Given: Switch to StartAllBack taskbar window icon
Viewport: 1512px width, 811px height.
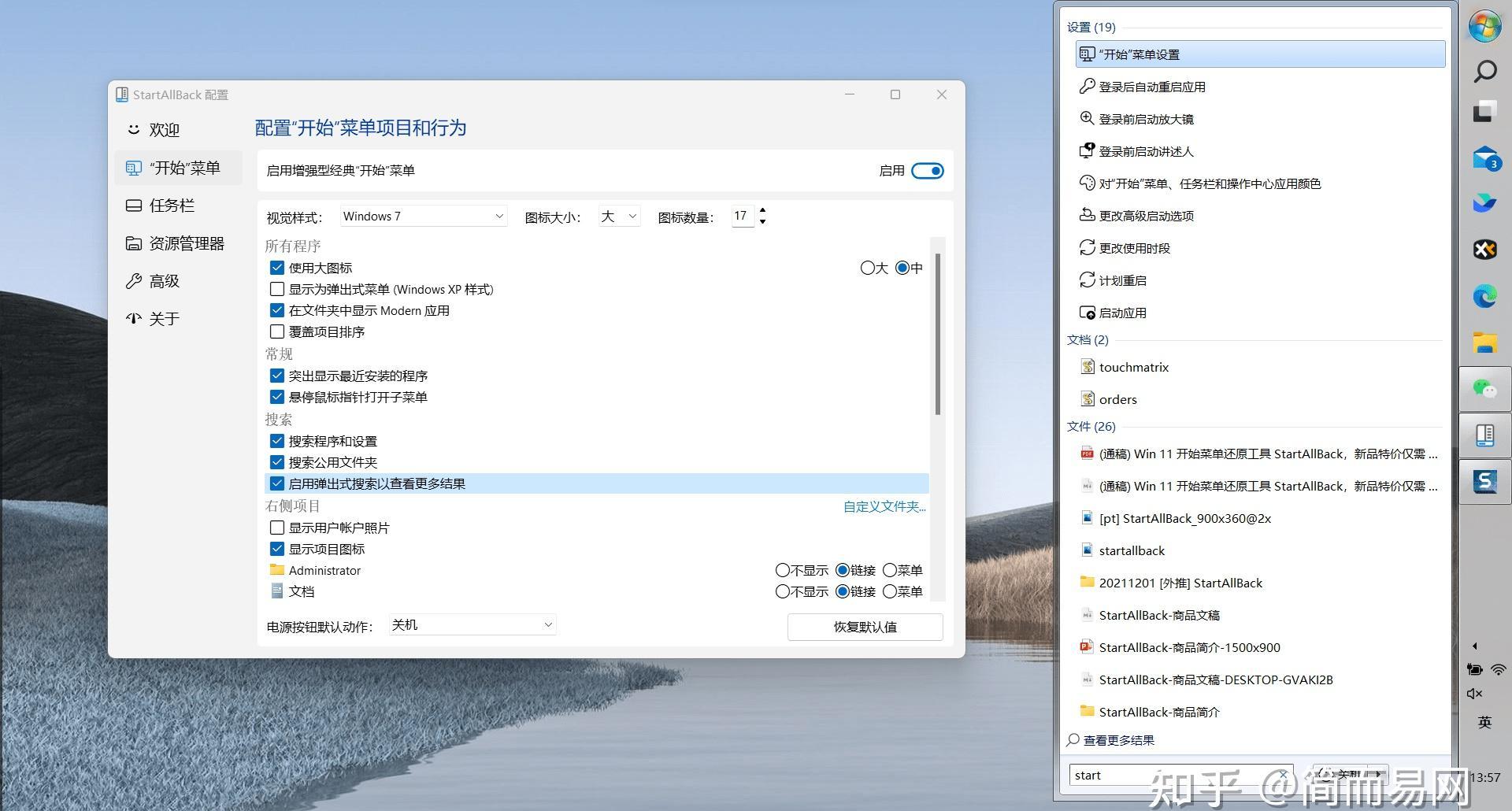Looking at the screenshot, I should [1484, 435].
